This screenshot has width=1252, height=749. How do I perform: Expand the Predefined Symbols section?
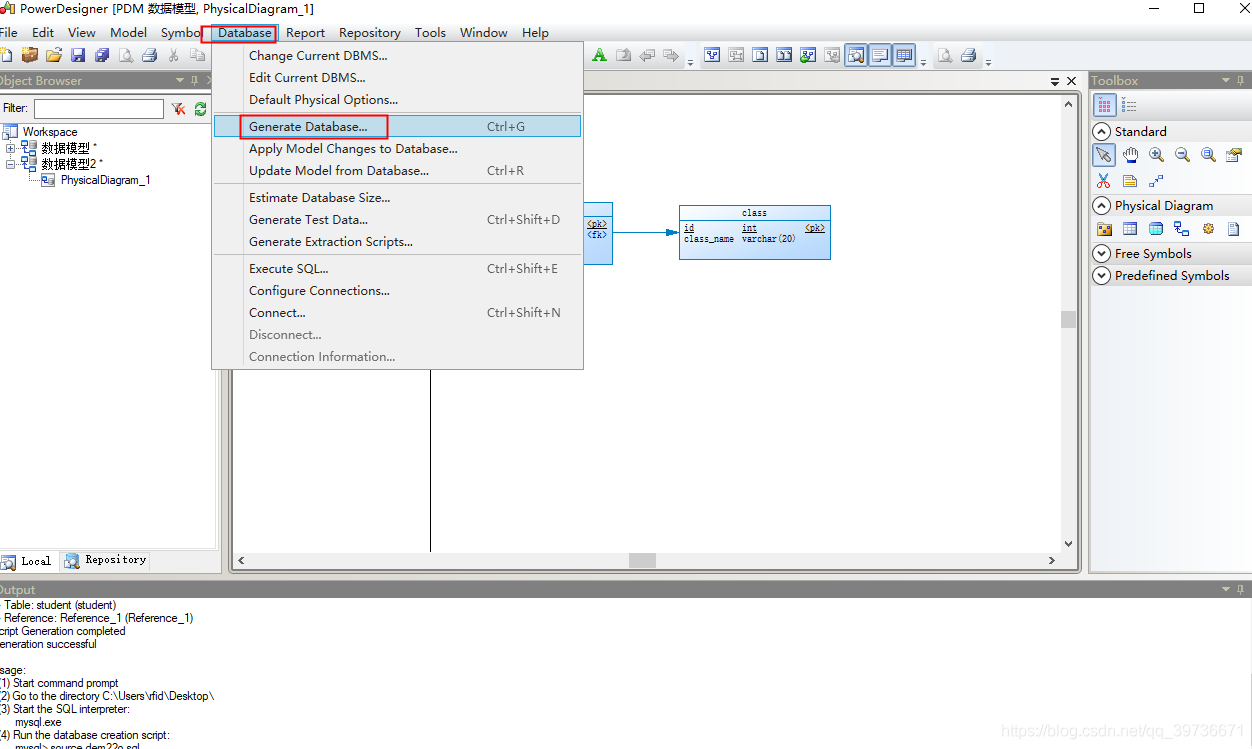click(1101, 275)
